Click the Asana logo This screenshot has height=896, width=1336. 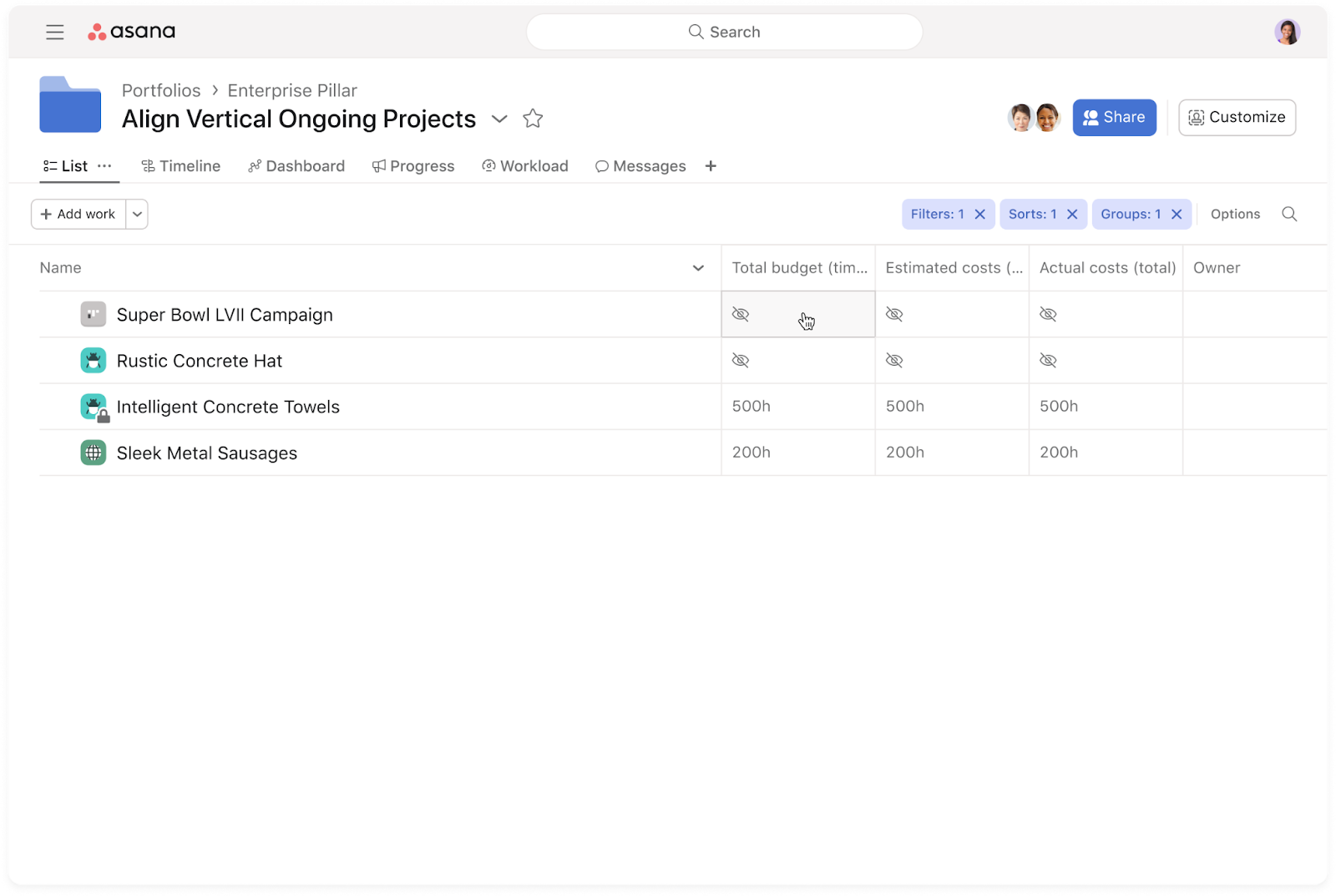[132, 32]
